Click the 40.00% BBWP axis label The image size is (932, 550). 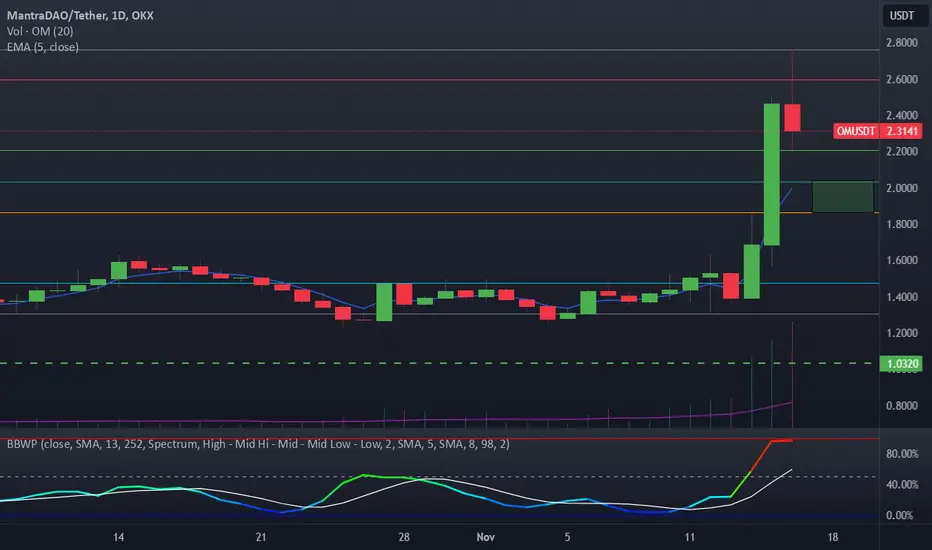902,485
